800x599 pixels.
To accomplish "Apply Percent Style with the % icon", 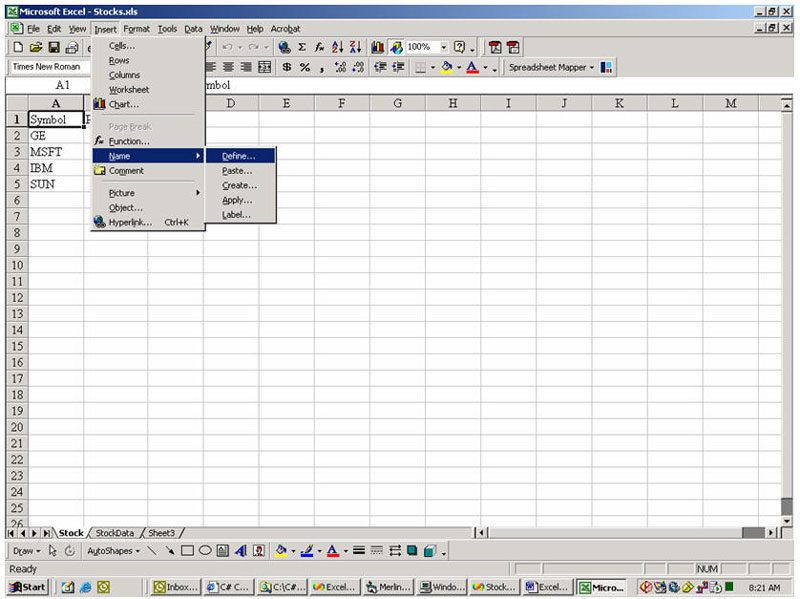I will pyautogui.click(x=305, y=67).
